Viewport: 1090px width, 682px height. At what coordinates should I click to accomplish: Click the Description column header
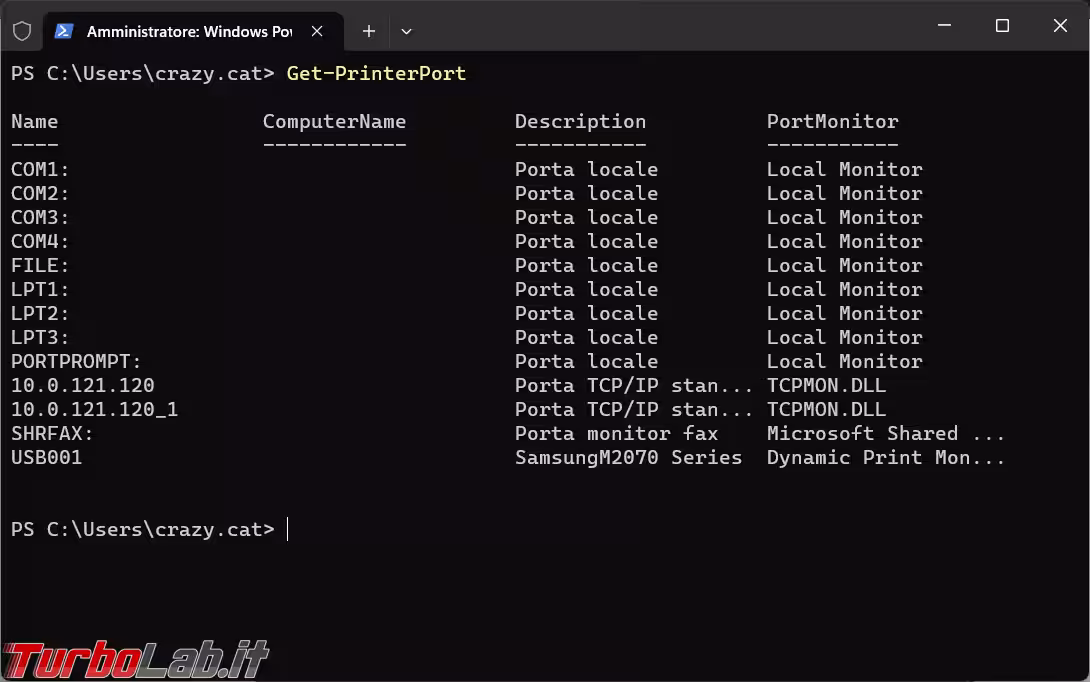click(580, 121)
